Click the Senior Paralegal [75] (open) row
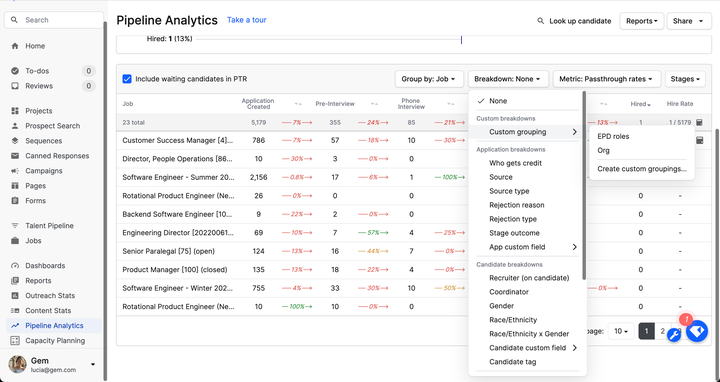This screenshot has width=720, height=382. [x=168, y=251]
